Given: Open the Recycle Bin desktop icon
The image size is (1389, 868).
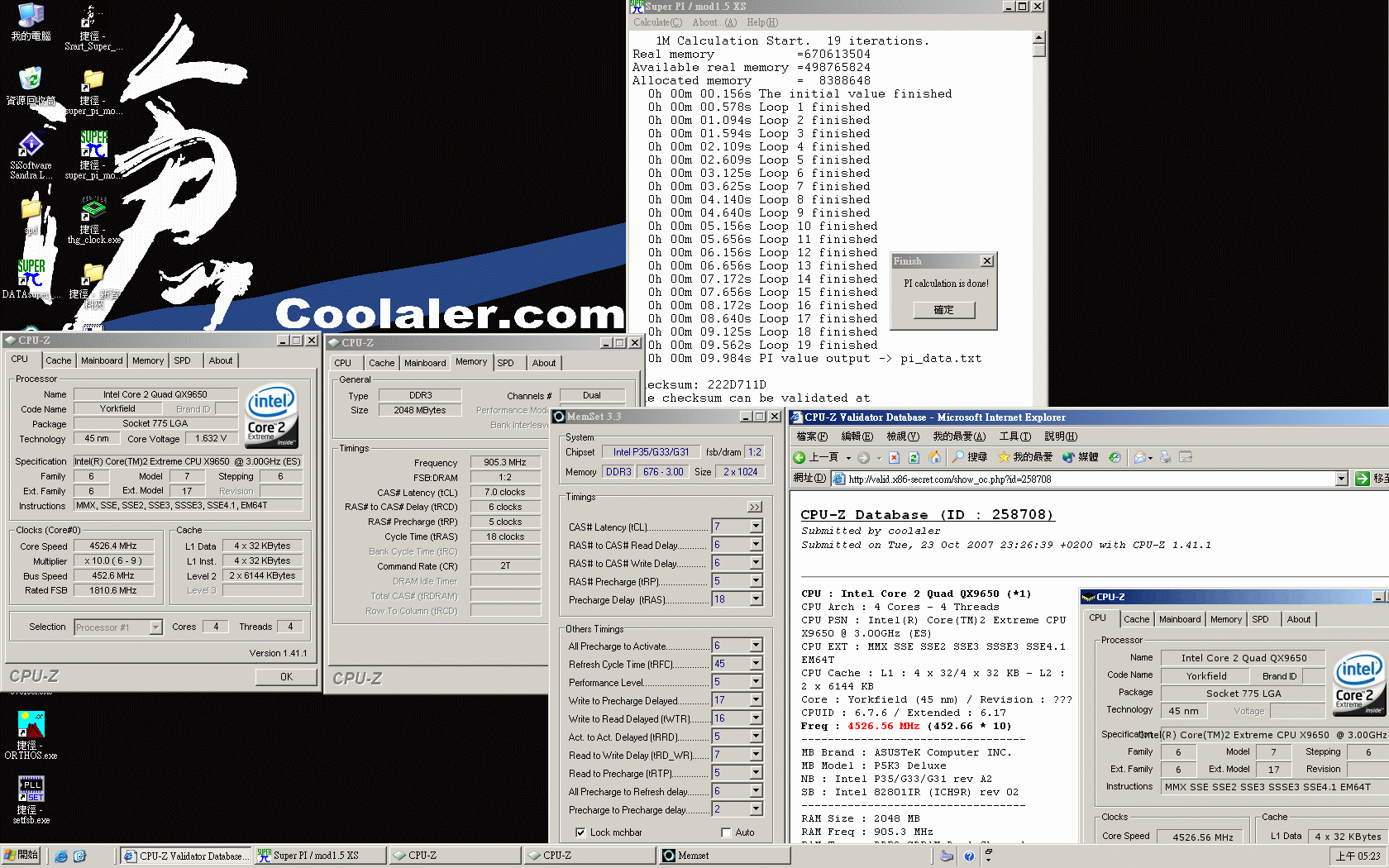Looking at the screenshot, I should point(31,86).
